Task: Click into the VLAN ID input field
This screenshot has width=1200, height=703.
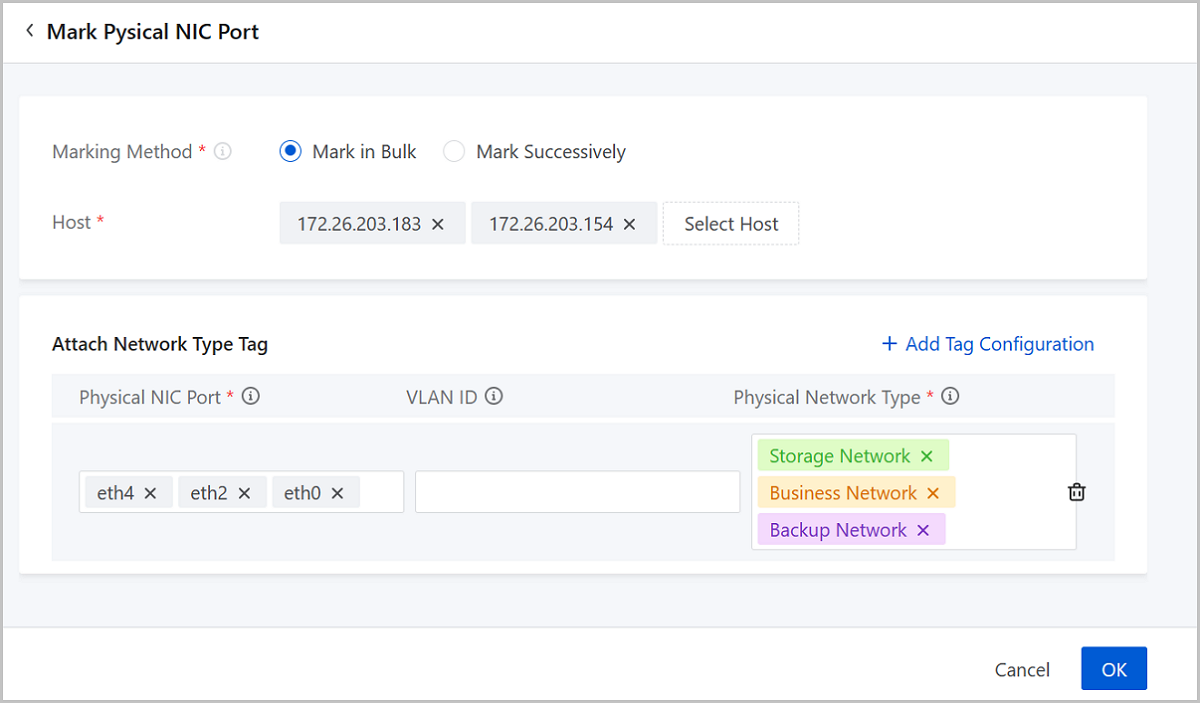Action: (x=577, y=492)
